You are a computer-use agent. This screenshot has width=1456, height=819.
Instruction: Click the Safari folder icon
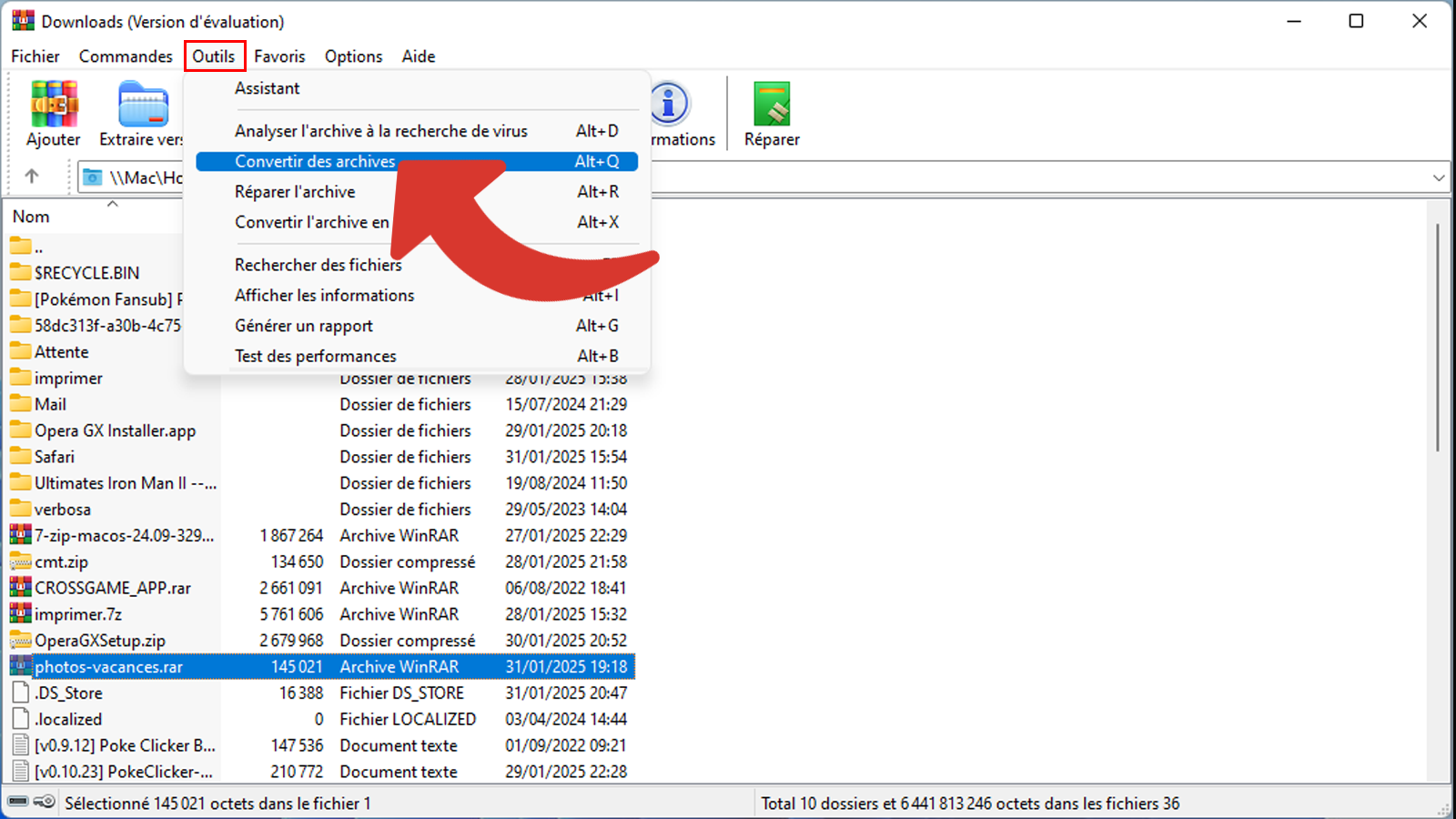click(x=20, y=457)
